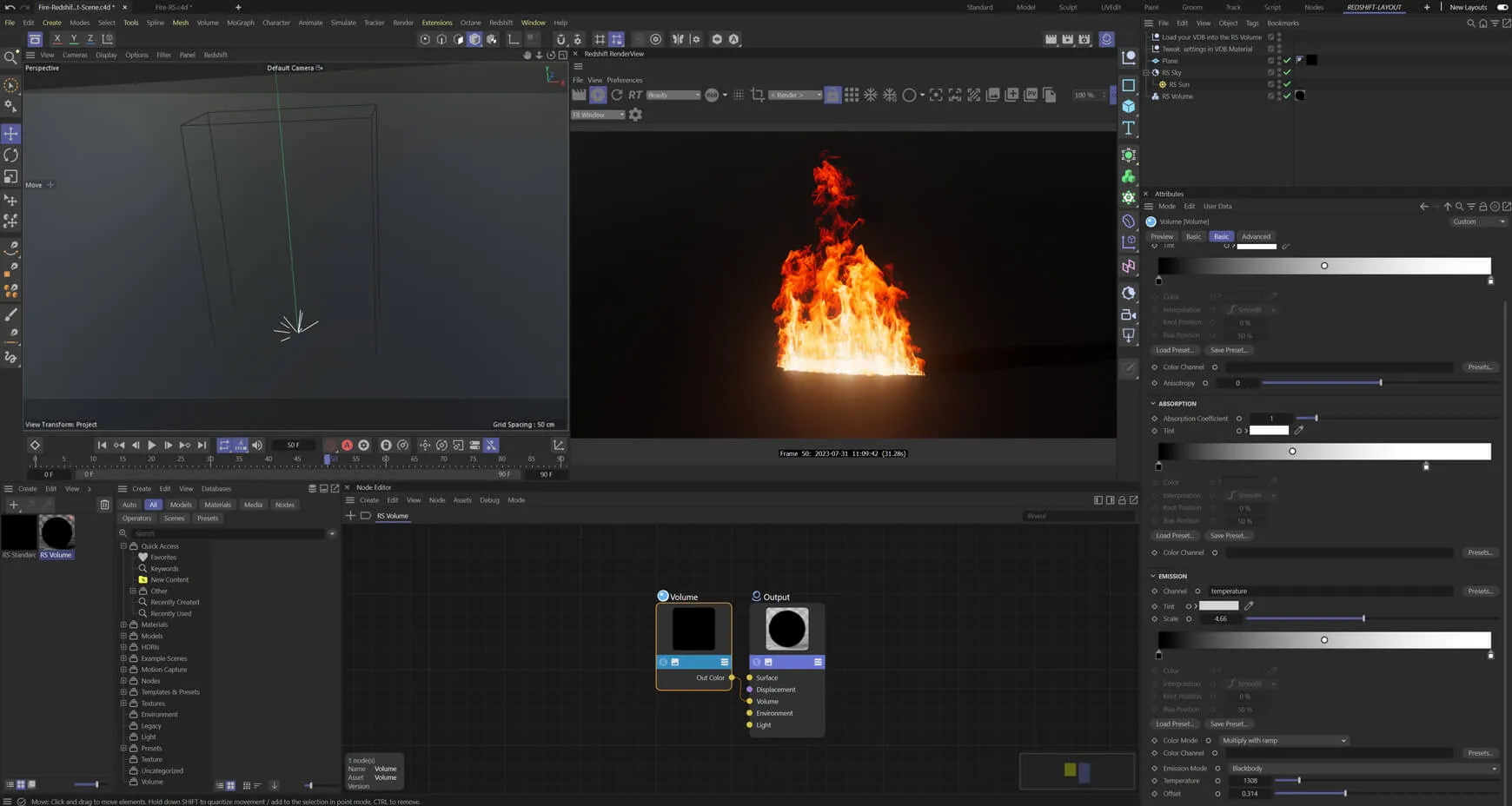
Task: Click the delete trash icon in Material Manager
Action: (104, 505)
